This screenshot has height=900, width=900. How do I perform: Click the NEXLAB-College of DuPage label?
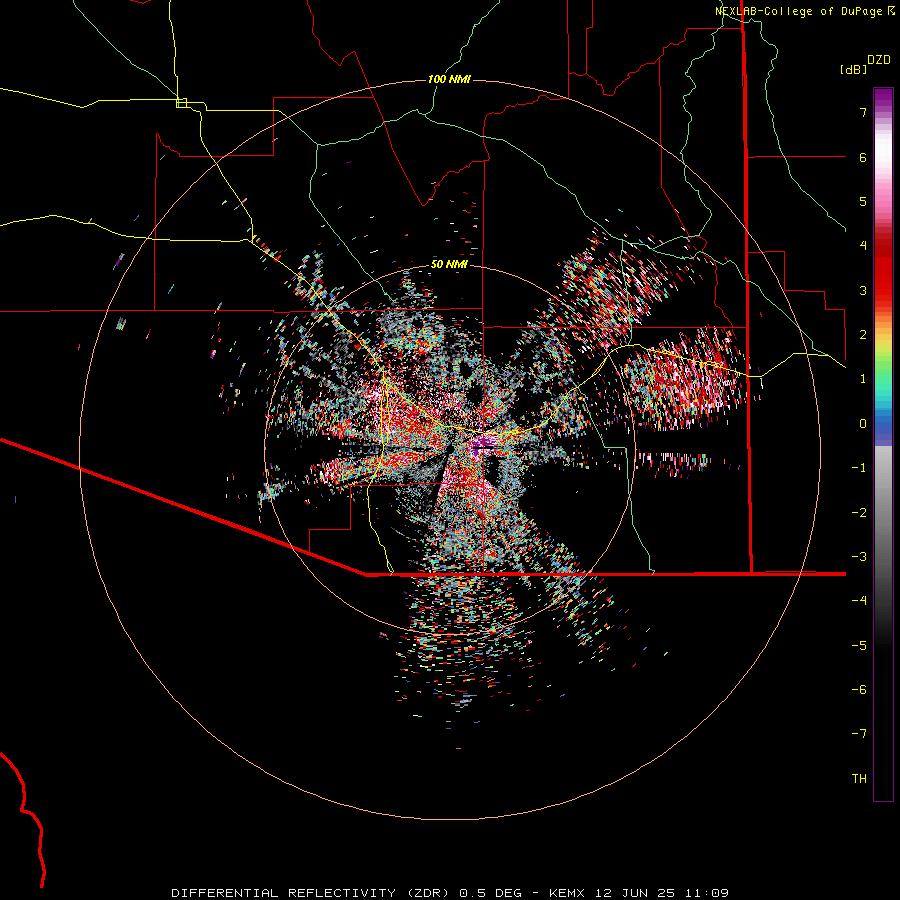click(800, 11)
